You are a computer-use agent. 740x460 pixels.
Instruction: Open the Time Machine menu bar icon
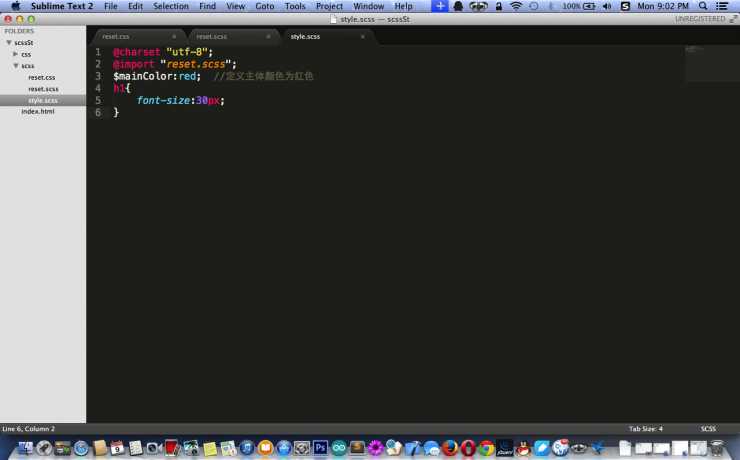[x=534, y=6]
